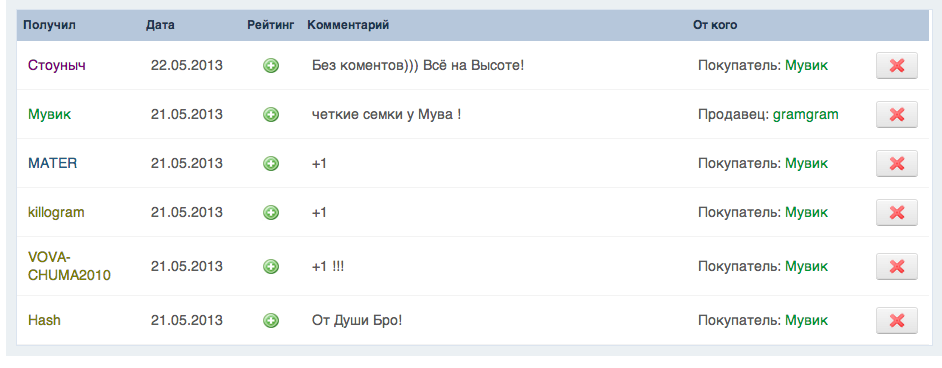942x368 pixels.
Task: Click the Рейтинг column header
Action: tap(271, 25)
